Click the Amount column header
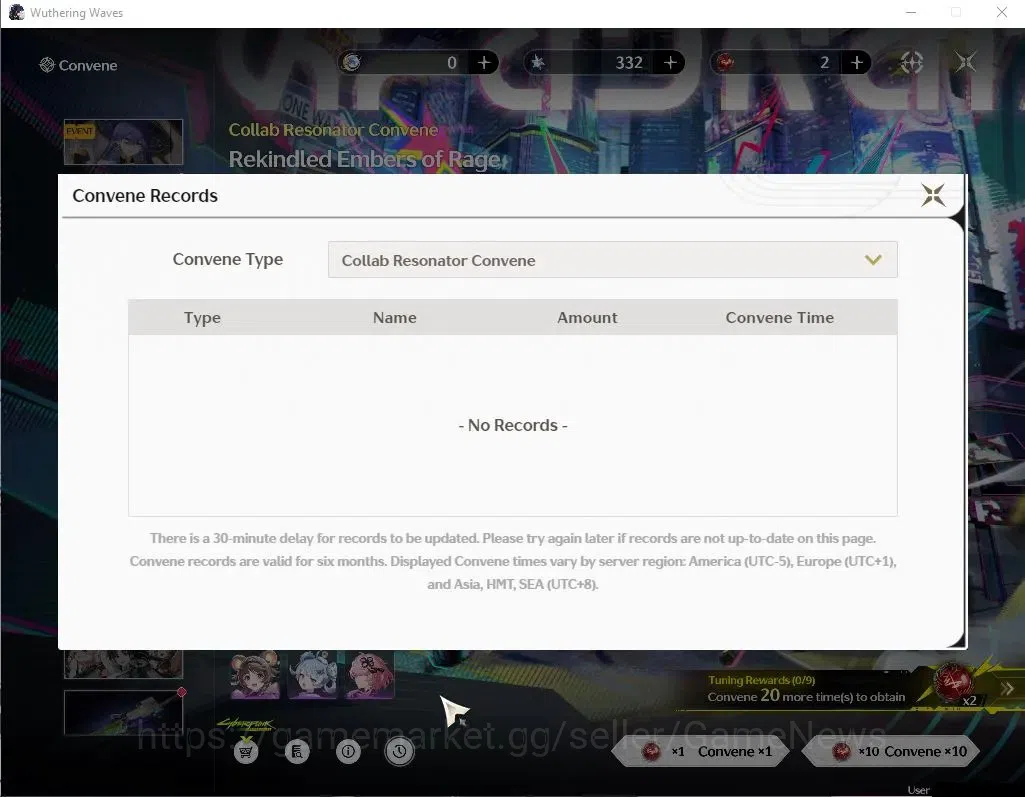The height and width of the screenshot is (797, 1025). click(x=587, y=318)
